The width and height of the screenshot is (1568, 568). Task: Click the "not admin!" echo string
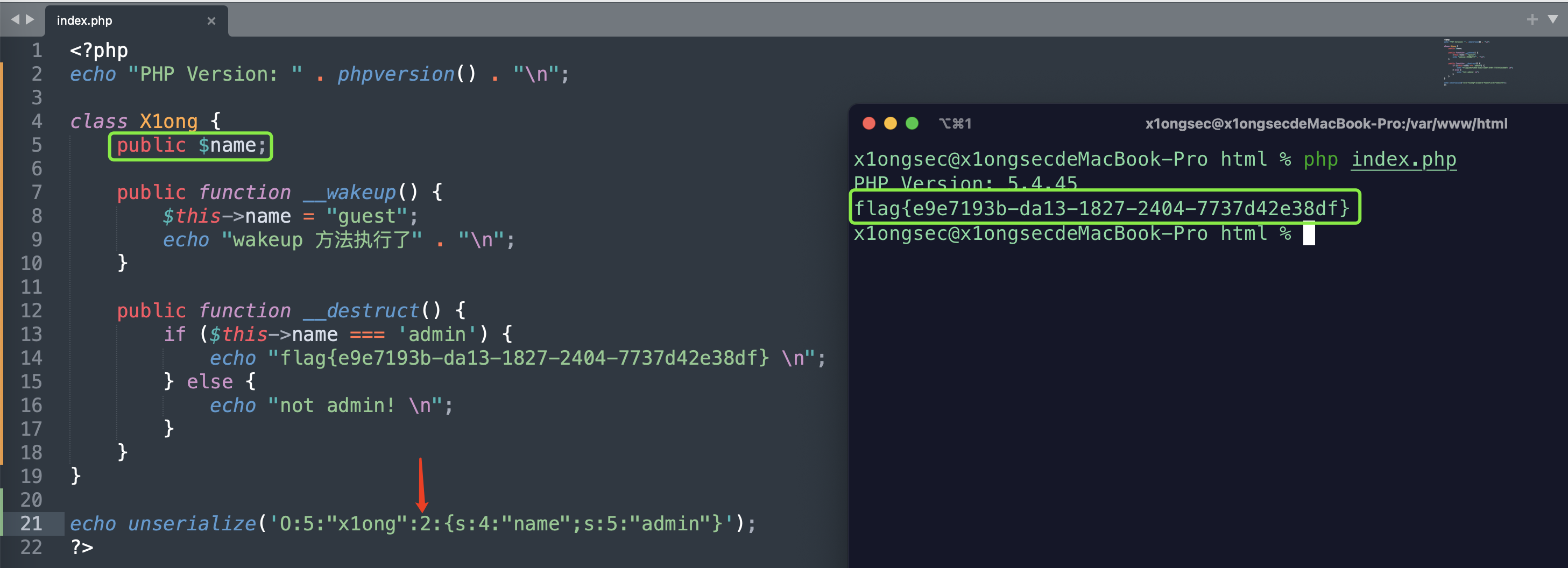[360, 406]
